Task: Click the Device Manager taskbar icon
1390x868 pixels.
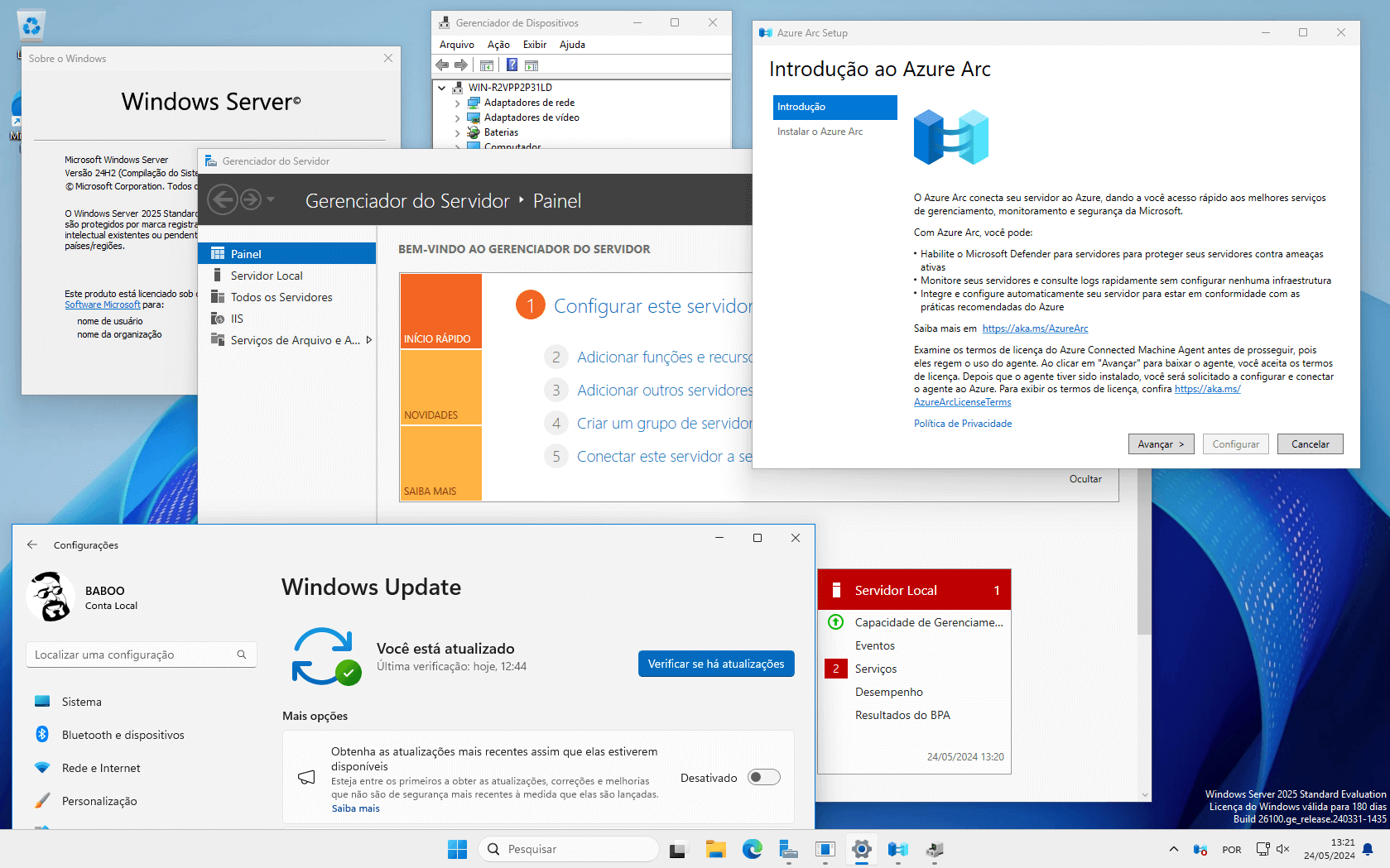Action: tap(935, 849)
